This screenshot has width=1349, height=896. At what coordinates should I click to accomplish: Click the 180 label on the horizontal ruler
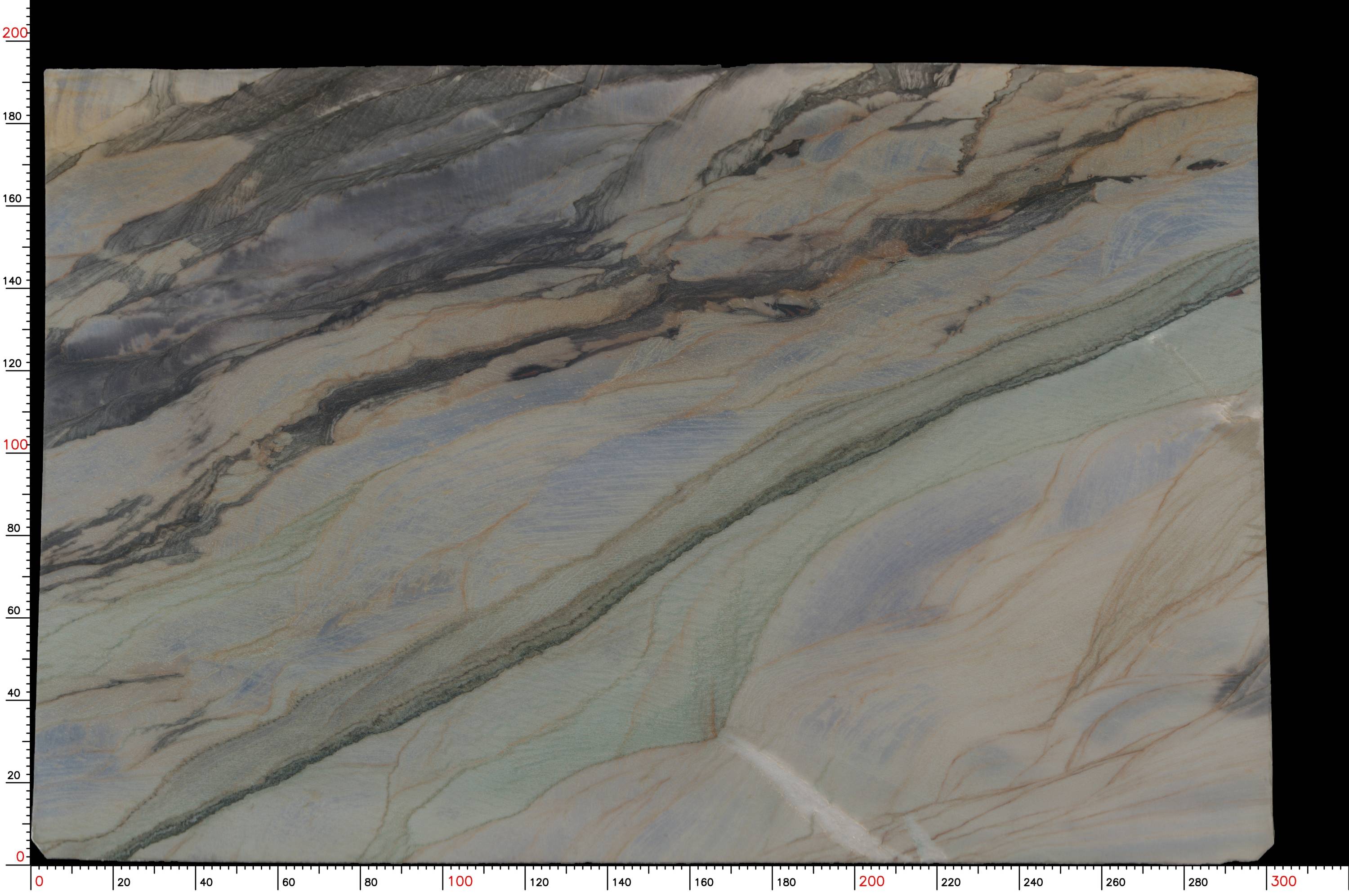[786, 882]
